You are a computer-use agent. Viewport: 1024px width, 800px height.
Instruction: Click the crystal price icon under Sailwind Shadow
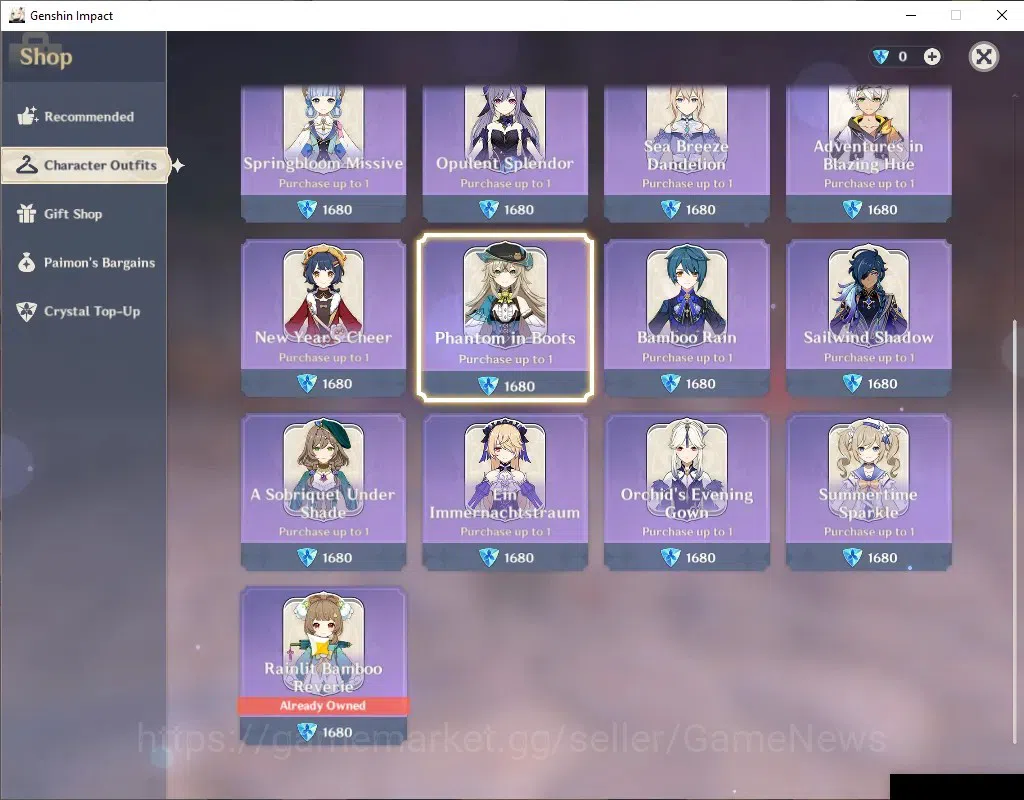(x=852, y=383)
